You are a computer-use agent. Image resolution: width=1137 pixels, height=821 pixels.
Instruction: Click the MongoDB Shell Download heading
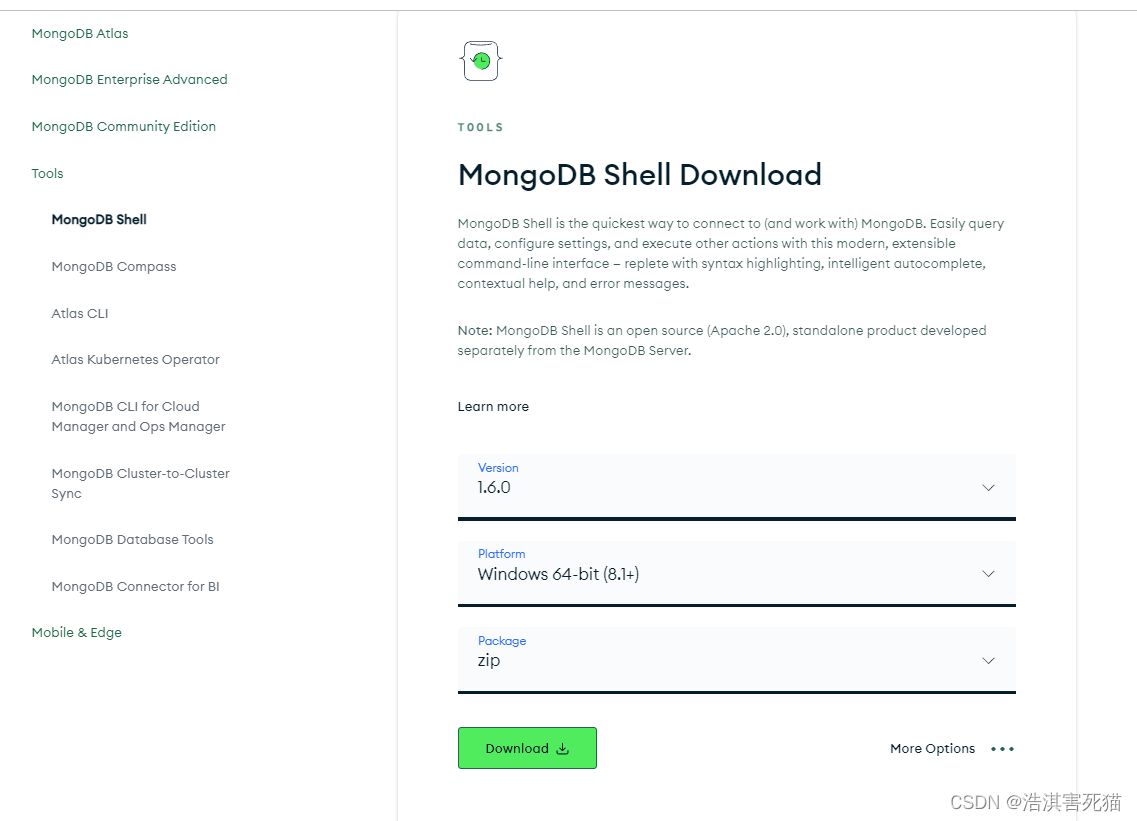coord(640,175)
